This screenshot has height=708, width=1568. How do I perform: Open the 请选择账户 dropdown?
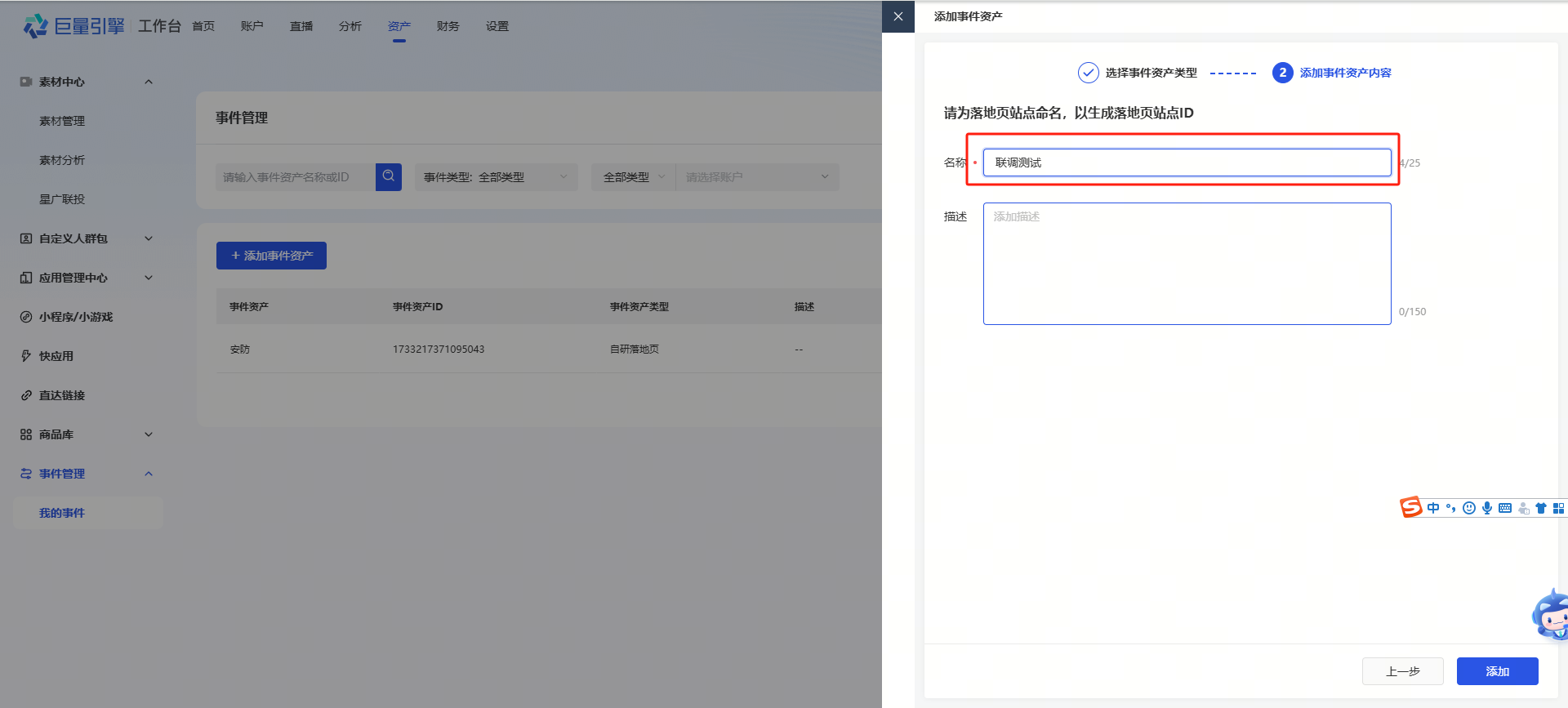coord(757,177)
